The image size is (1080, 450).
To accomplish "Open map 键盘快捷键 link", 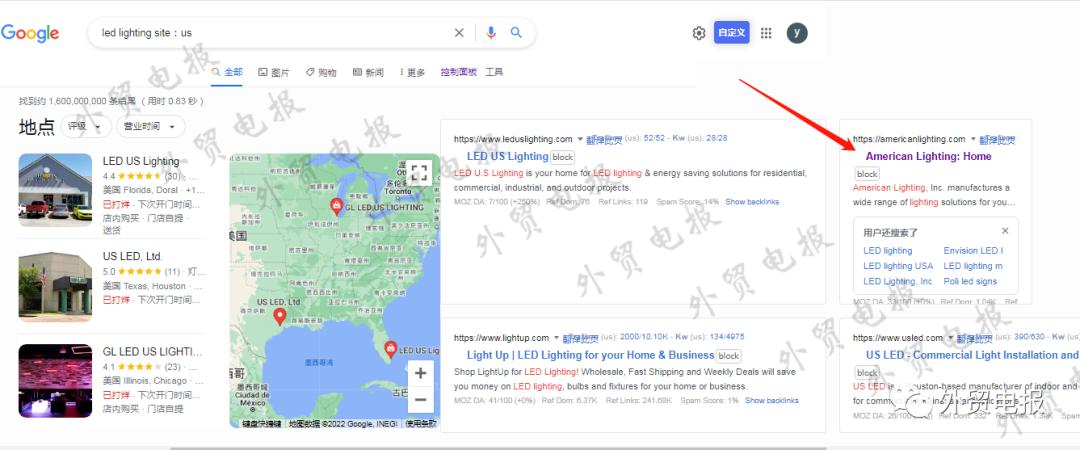I will tap(262, 424).
